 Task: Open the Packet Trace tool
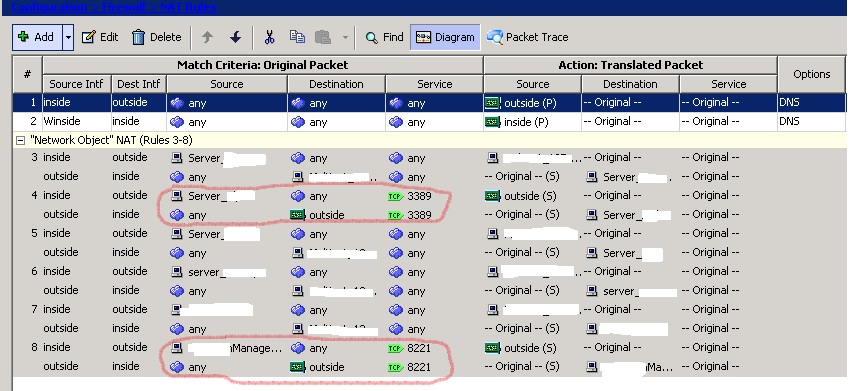pyautogui.click(x=528, y=37)
